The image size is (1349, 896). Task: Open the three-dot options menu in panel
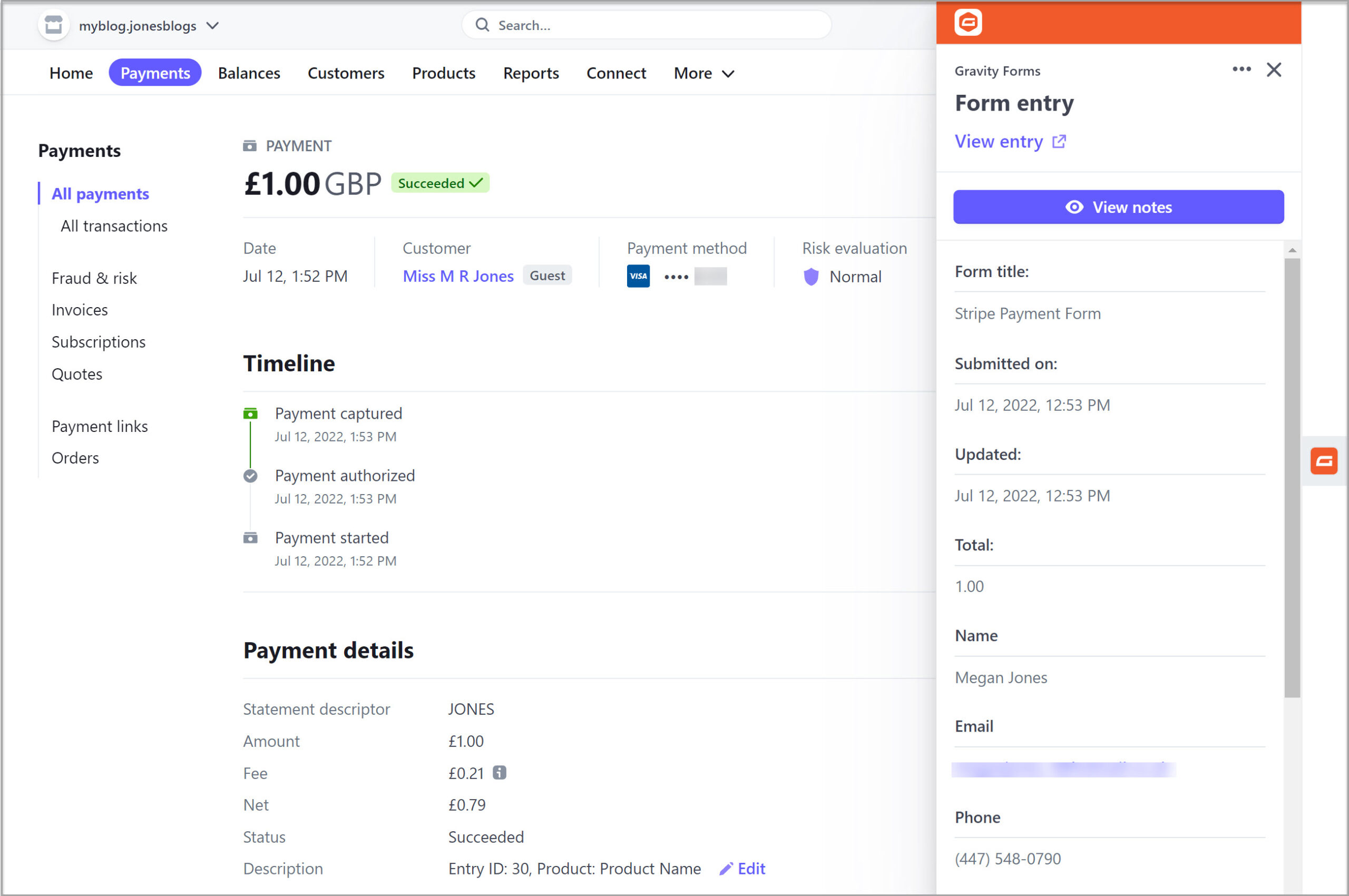click(1241, 69)
